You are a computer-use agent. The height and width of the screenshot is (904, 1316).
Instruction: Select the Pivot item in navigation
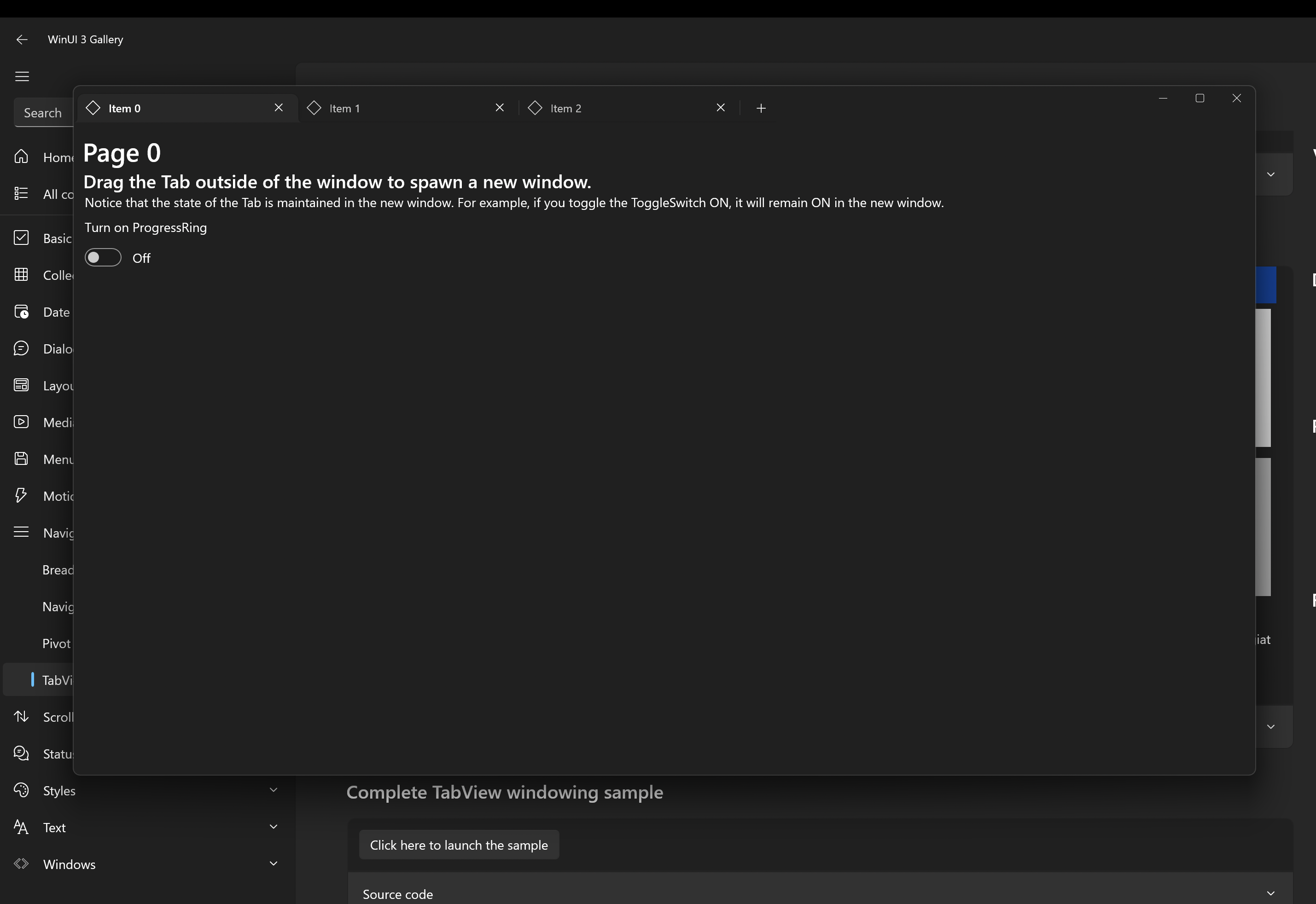56,643
